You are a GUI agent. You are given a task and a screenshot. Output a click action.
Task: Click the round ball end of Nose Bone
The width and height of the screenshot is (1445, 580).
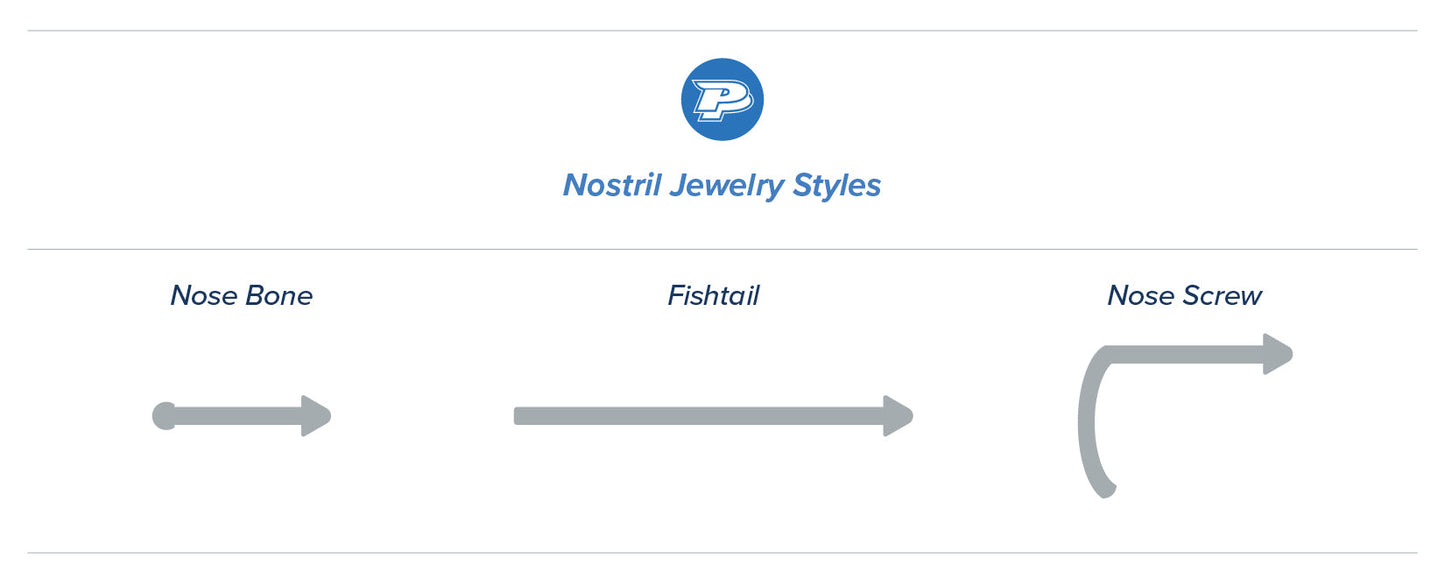(x=164, y=416)
